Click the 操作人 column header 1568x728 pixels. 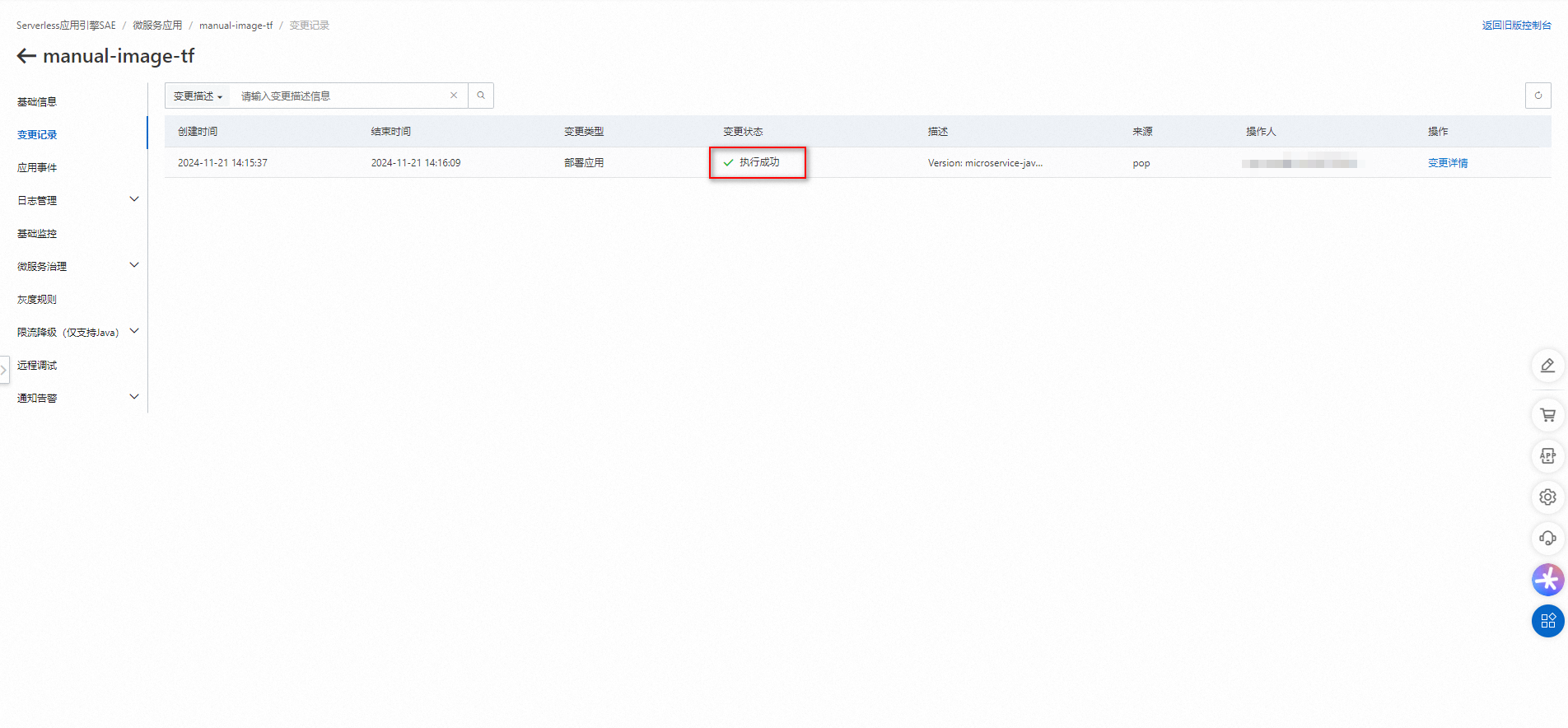[1261, 132]
